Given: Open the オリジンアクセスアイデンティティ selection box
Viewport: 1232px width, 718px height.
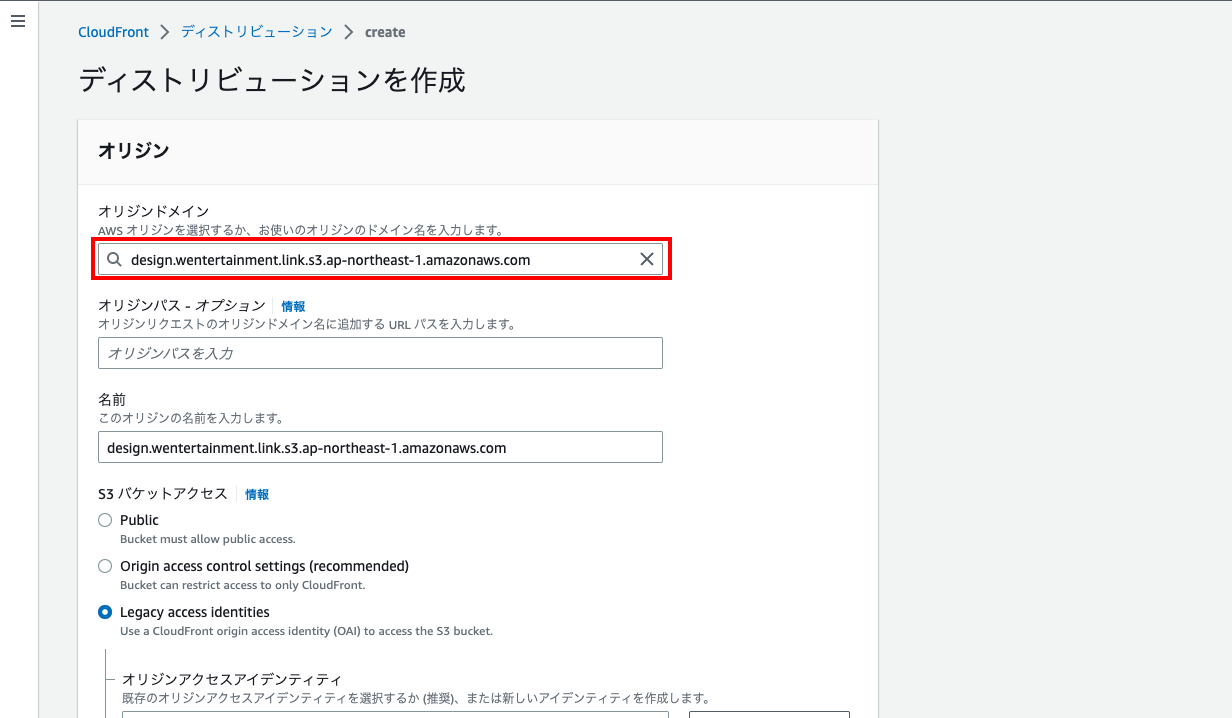Looking at the screenshot, I should [395, 714].
